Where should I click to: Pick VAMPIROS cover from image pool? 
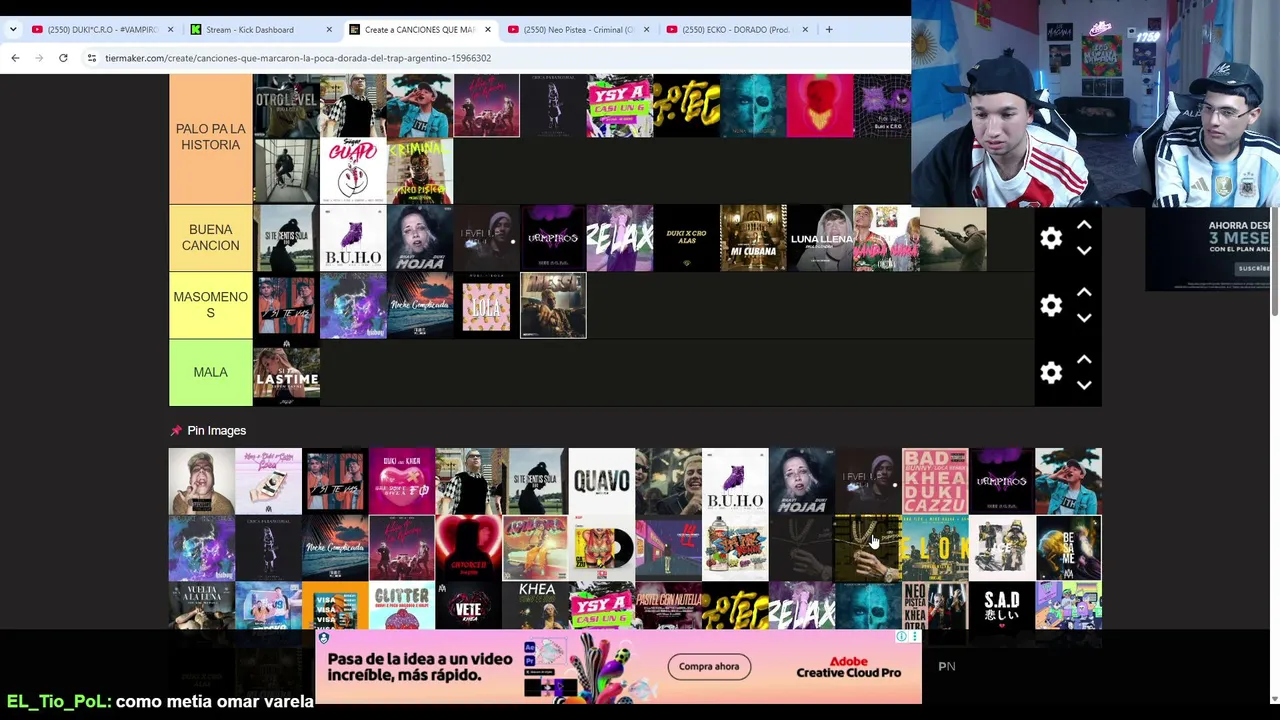[x=1002, y=481]
